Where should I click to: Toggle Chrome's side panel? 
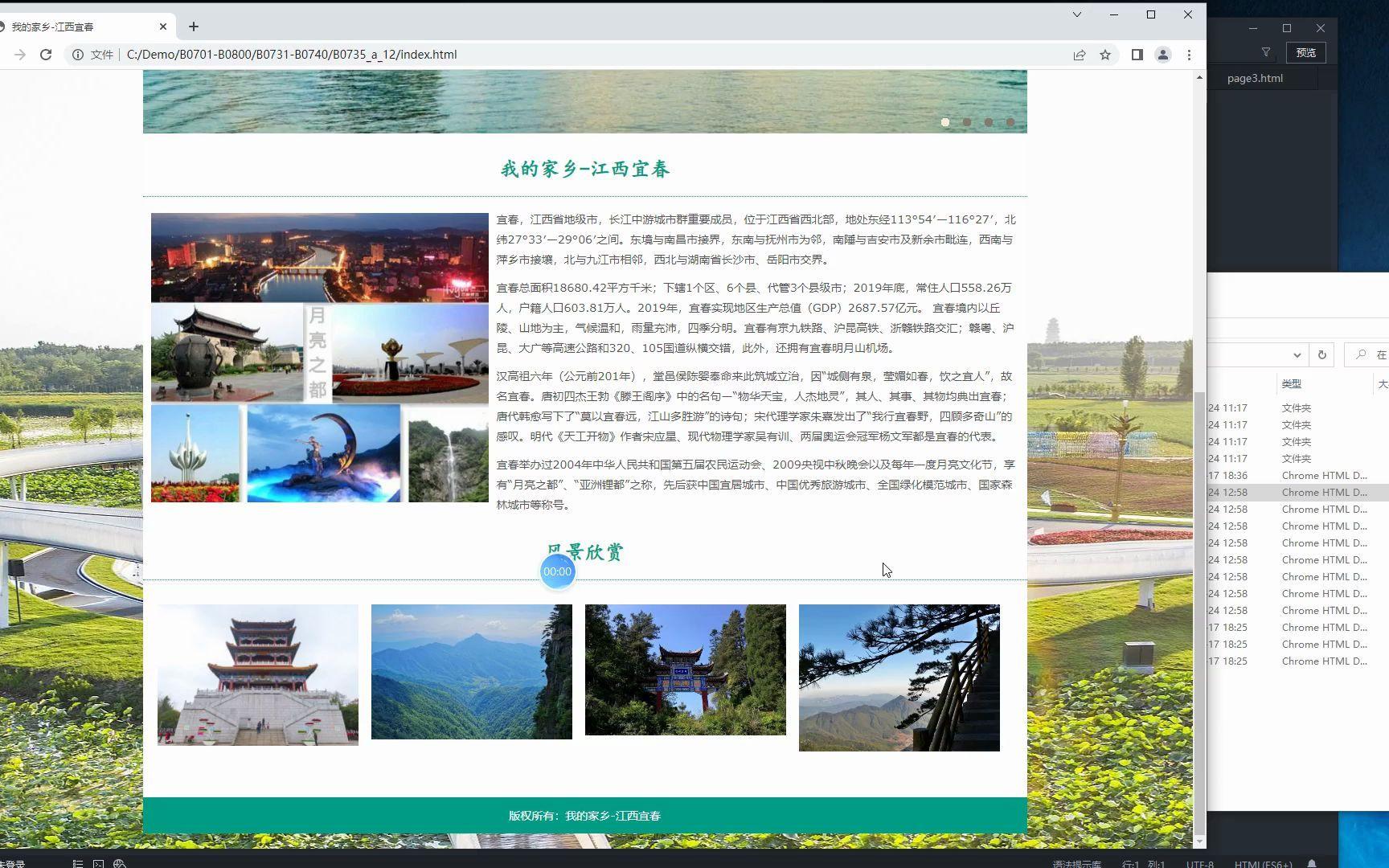1137,55
